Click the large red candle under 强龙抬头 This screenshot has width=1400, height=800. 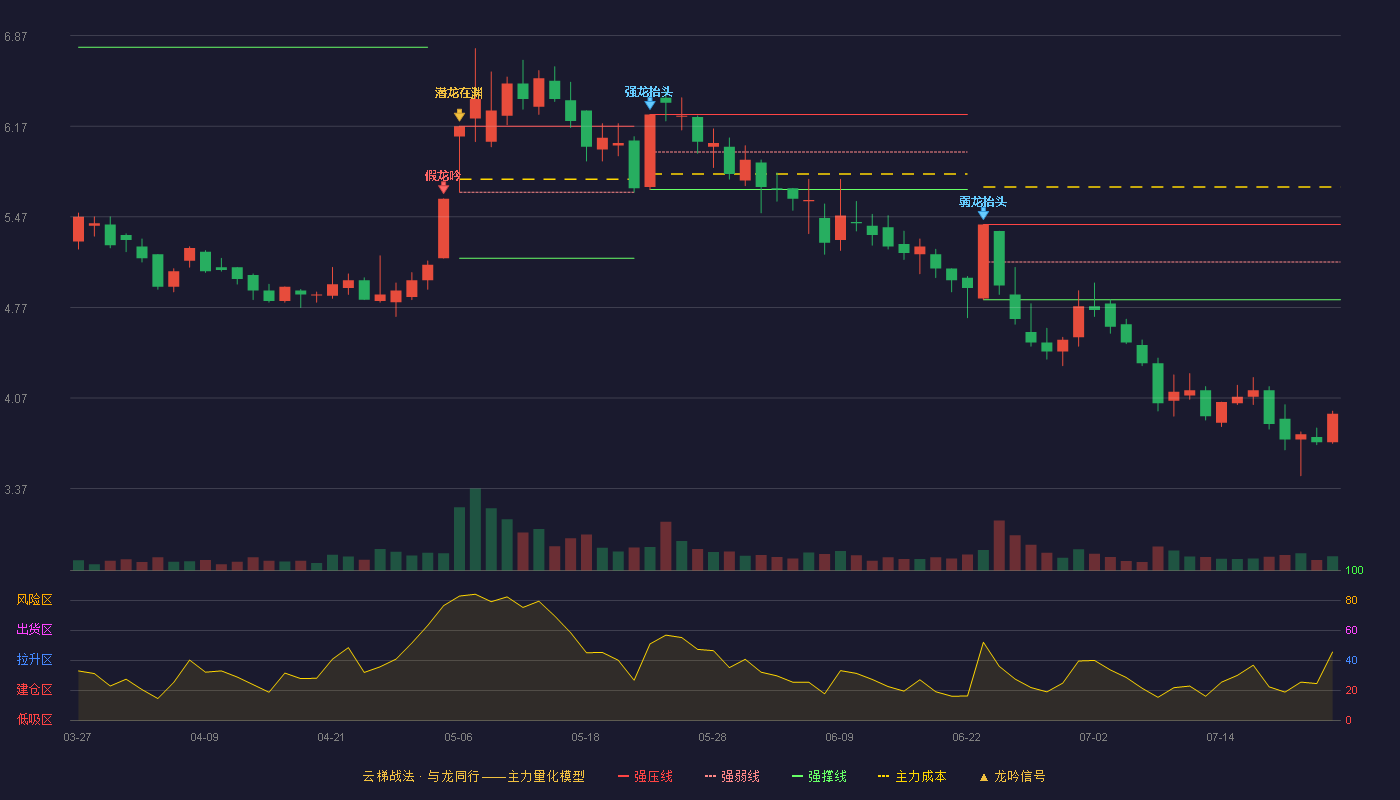[650, 151]
